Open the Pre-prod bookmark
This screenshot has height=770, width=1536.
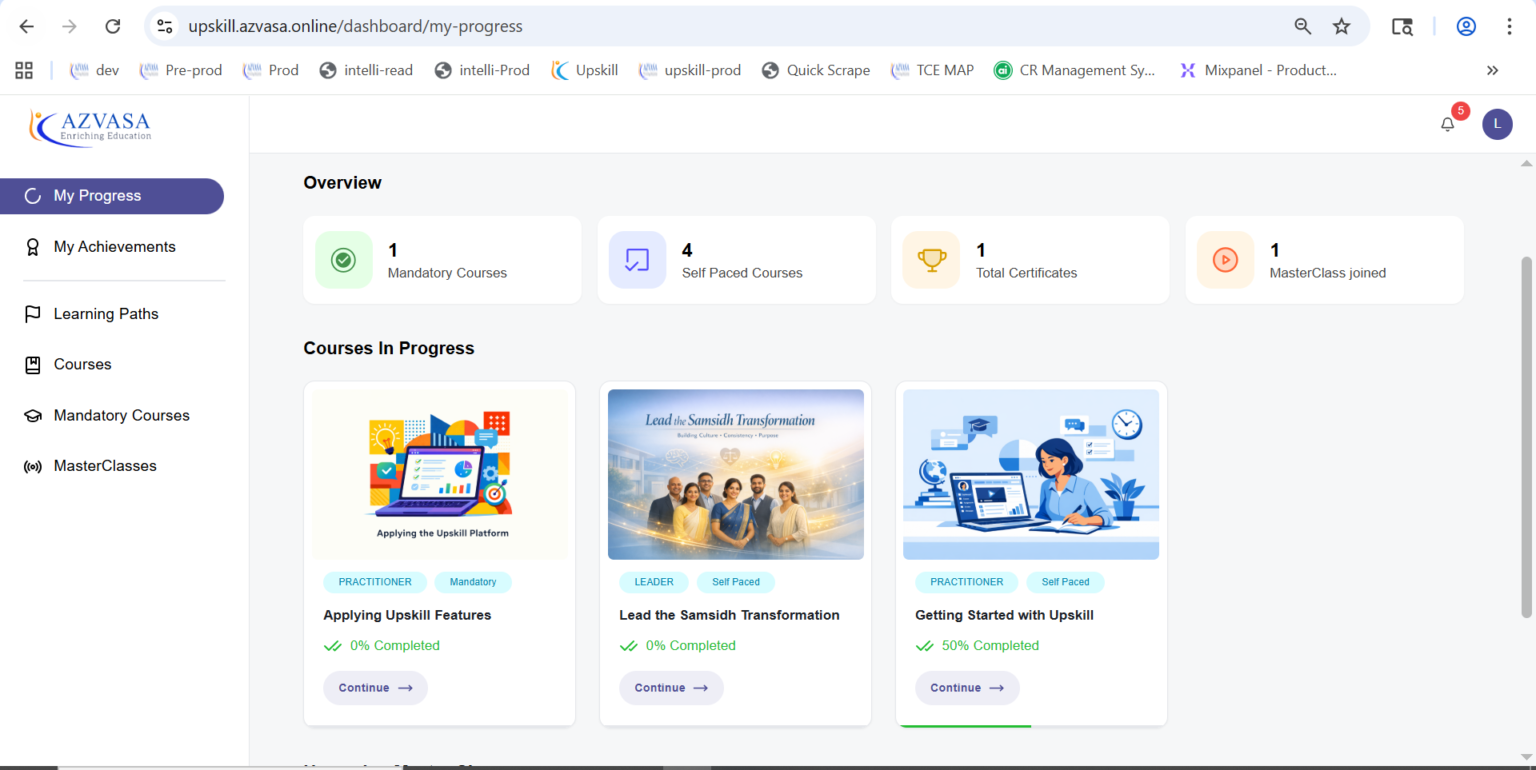click(181, 70)
